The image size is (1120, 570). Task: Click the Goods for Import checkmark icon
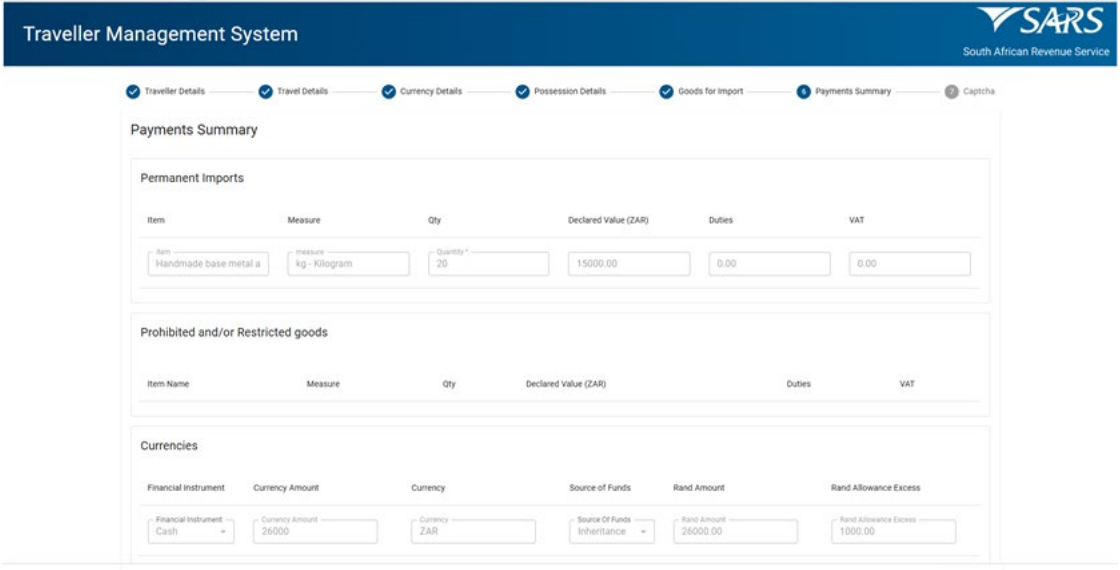click(666, 91)
